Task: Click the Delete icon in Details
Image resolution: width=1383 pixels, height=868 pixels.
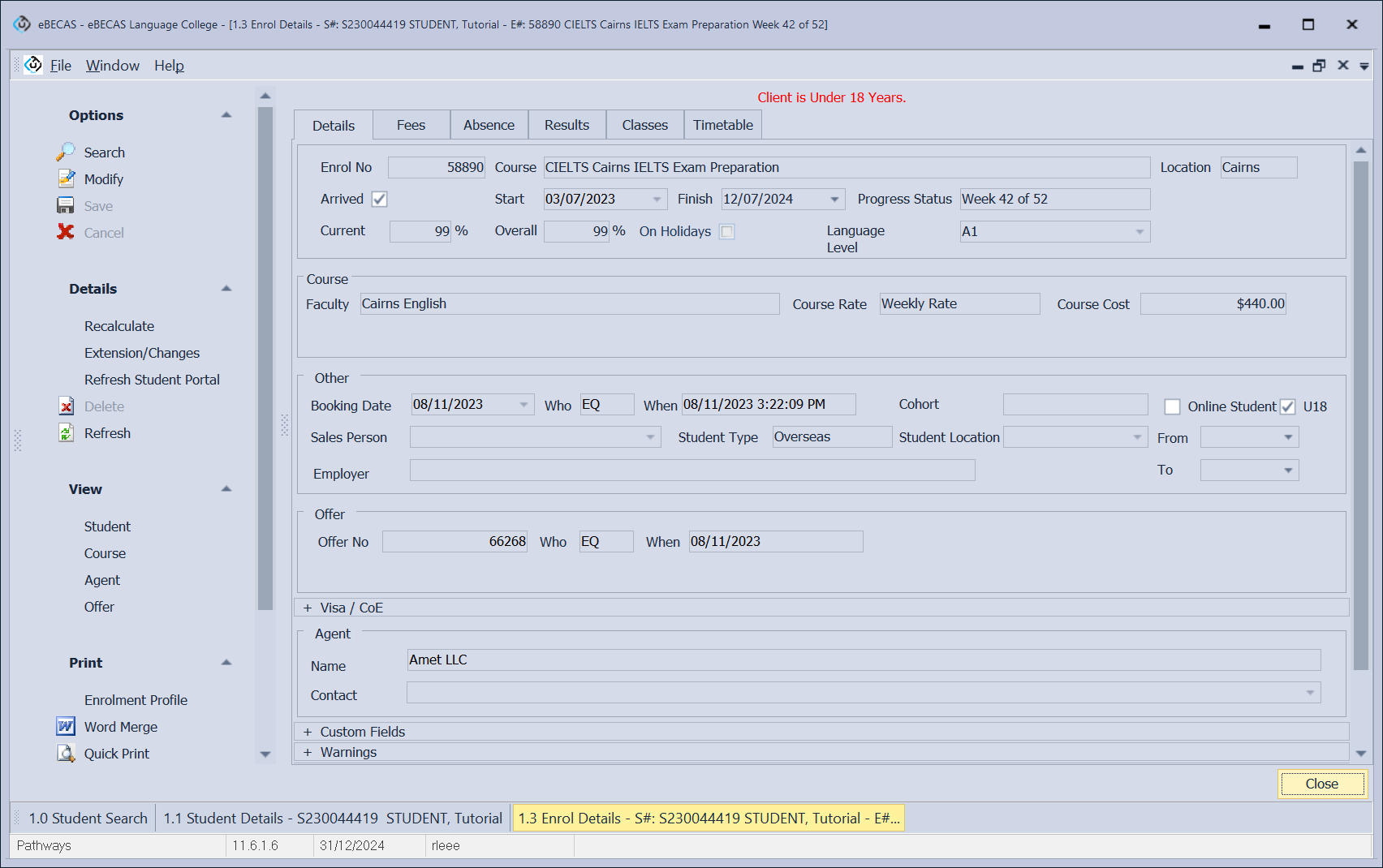Action: click(x=66, y=406)
